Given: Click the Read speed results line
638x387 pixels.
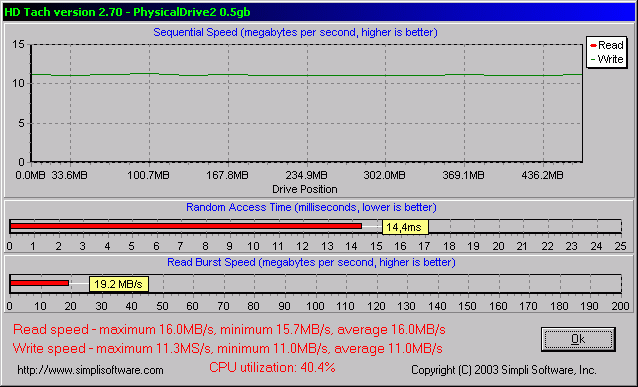Looking at the screenshot, I should [x=229, y=329].
